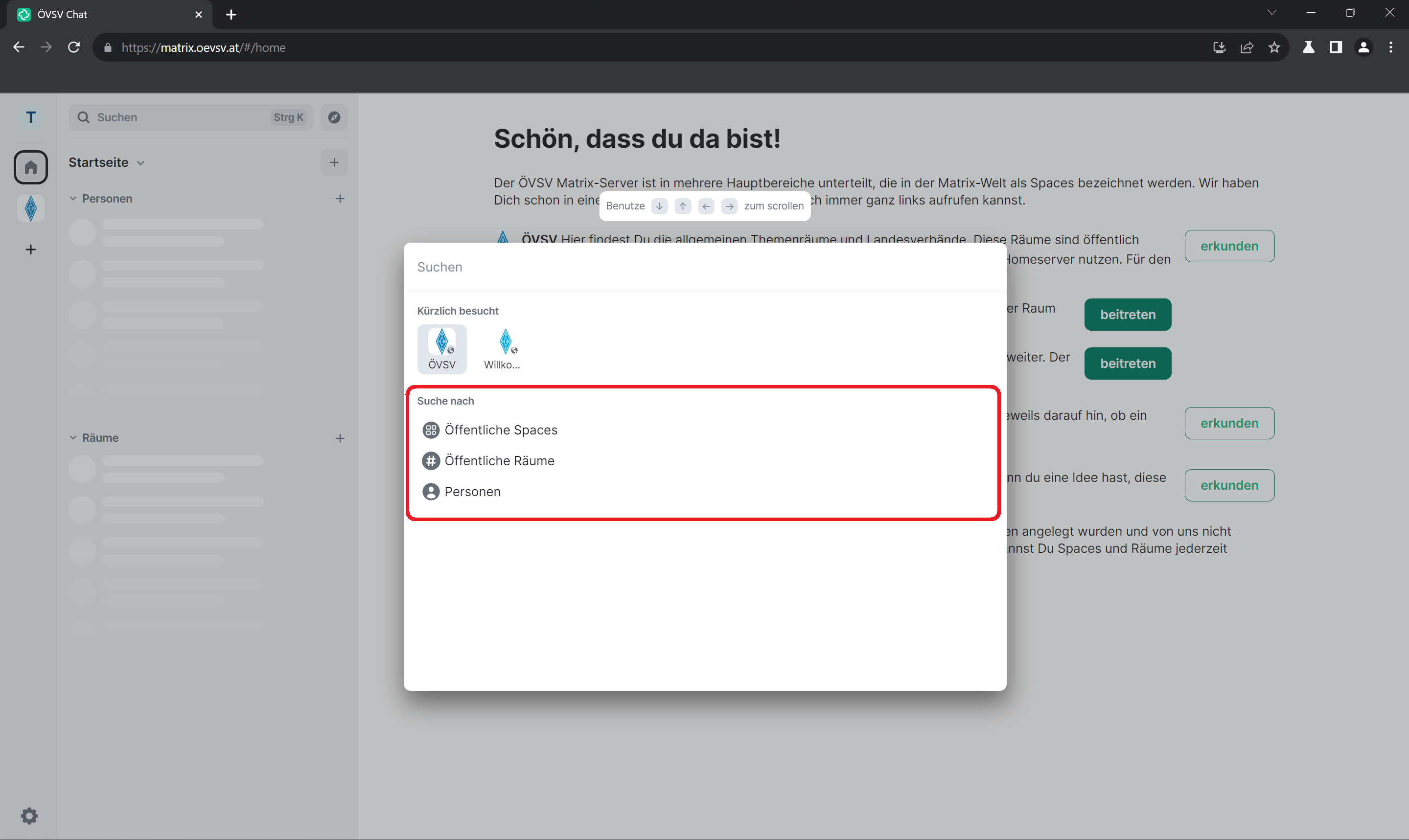Image resolution: width=1409 pixels, height=840 pixels.
Task: Open quick settings gear icon
Action: pyautogui.click(x=29, y=816)
